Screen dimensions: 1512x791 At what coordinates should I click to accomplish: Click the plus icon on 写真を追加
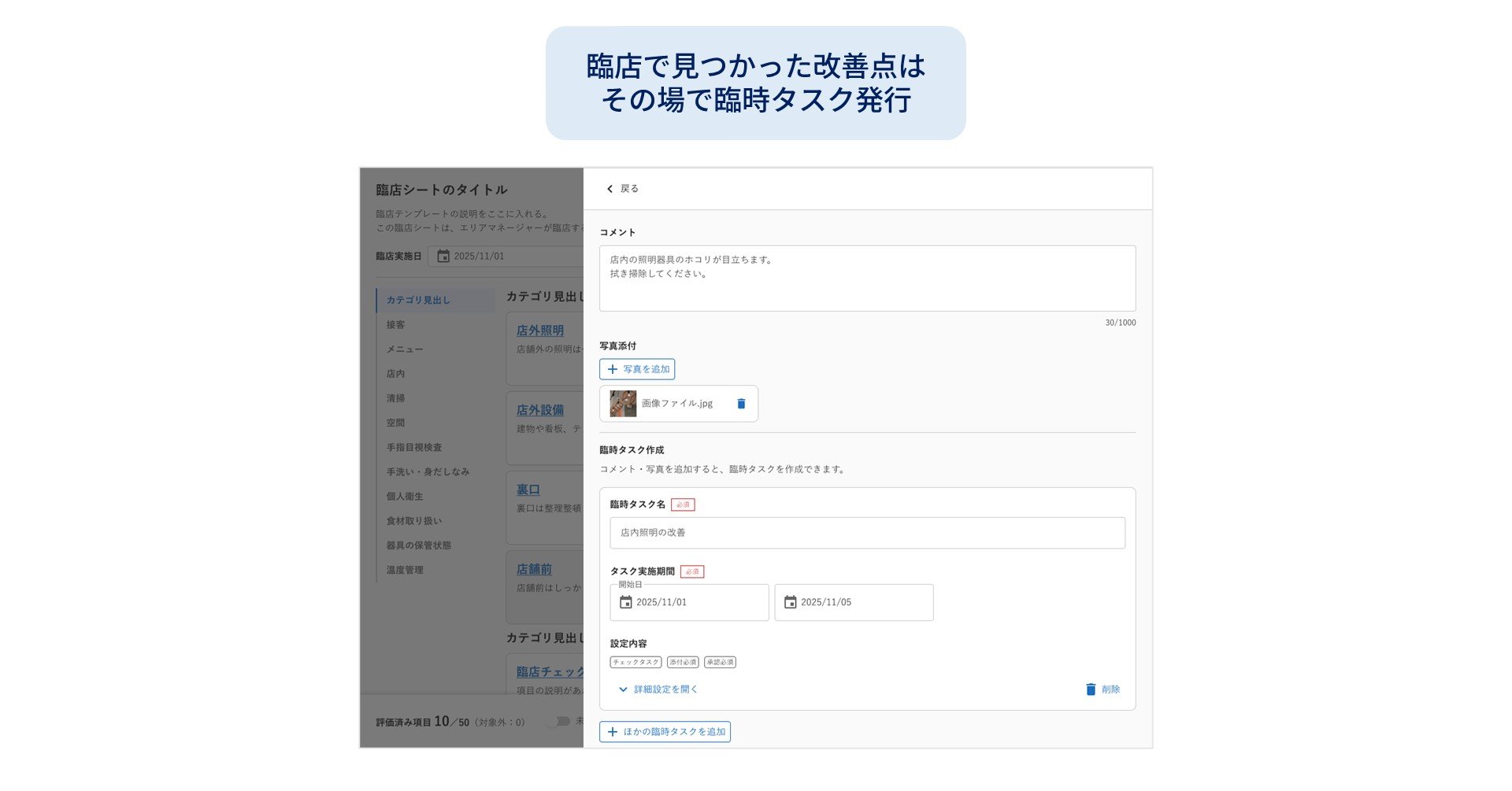coord(613,369)
